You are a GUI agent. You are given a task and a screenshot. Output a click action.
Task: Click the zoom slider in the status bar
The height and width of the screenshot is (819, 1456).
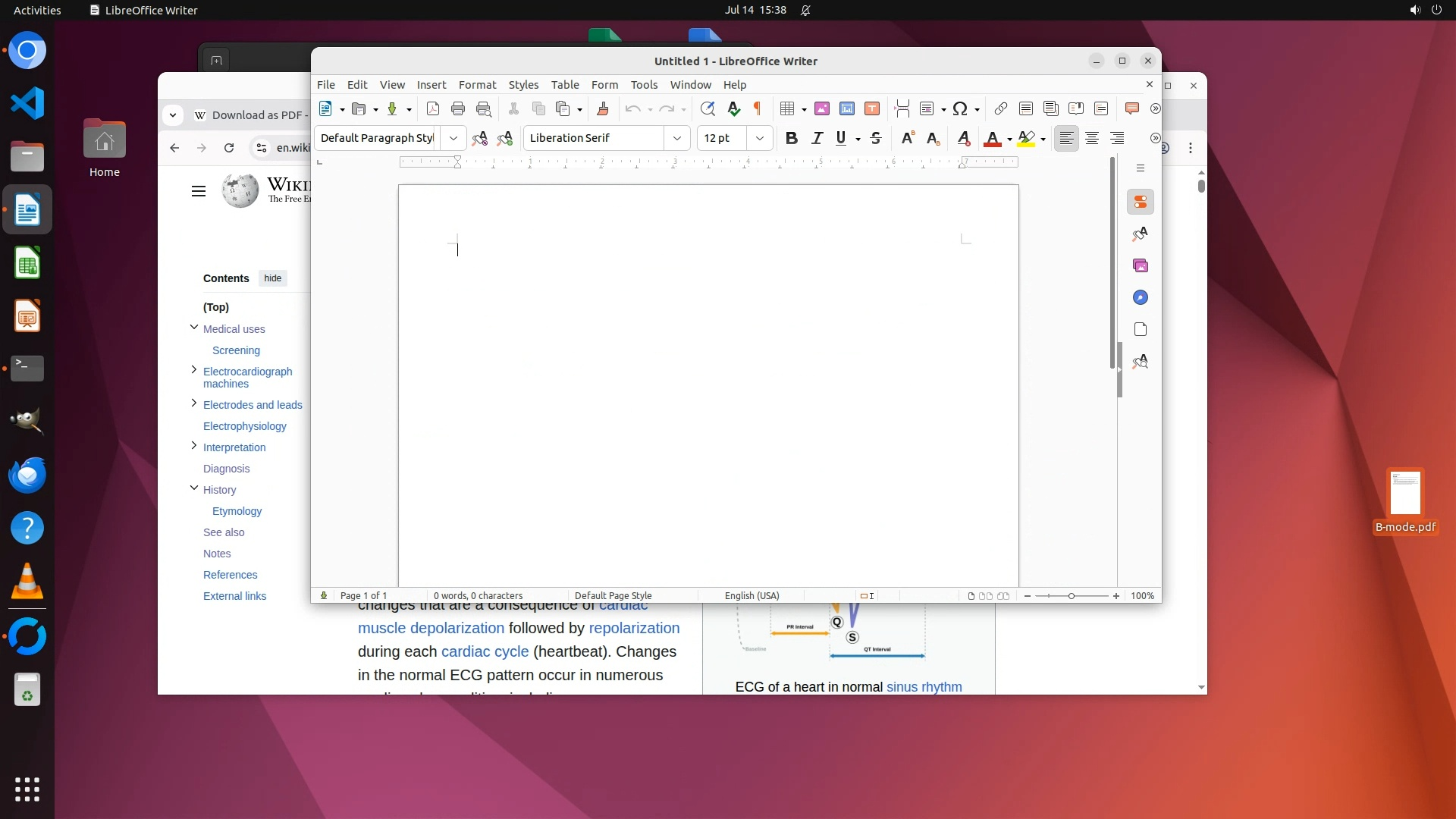1072,596
